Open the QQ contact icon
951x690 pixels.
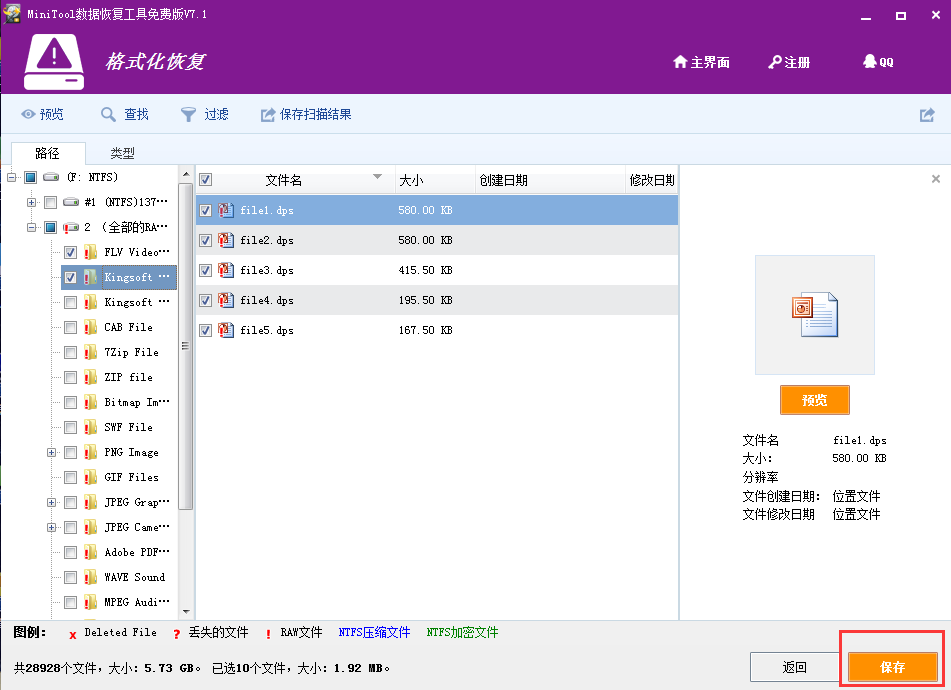tap(869, 62)
